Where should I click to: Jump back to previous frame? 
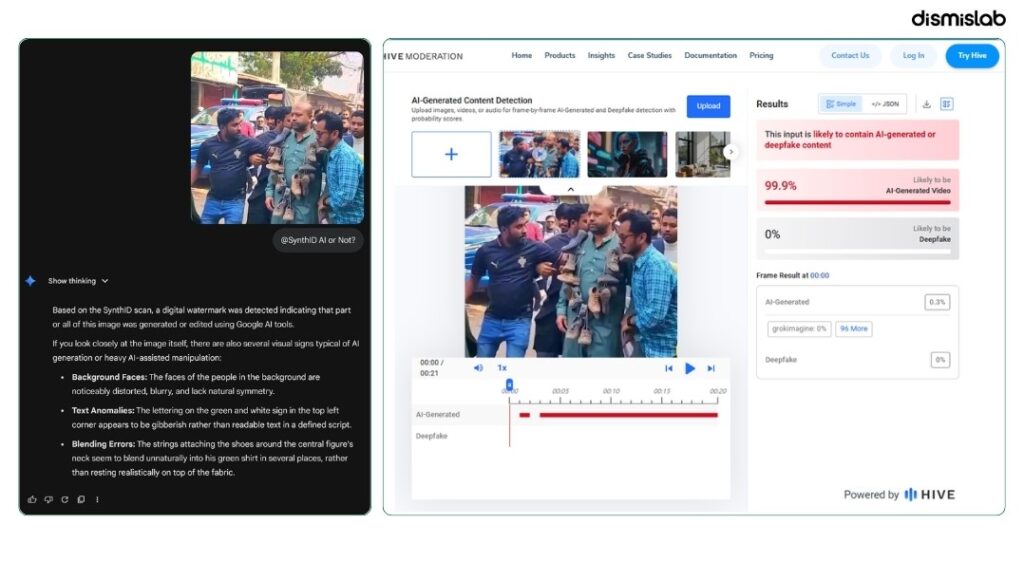tap(669, 369)
